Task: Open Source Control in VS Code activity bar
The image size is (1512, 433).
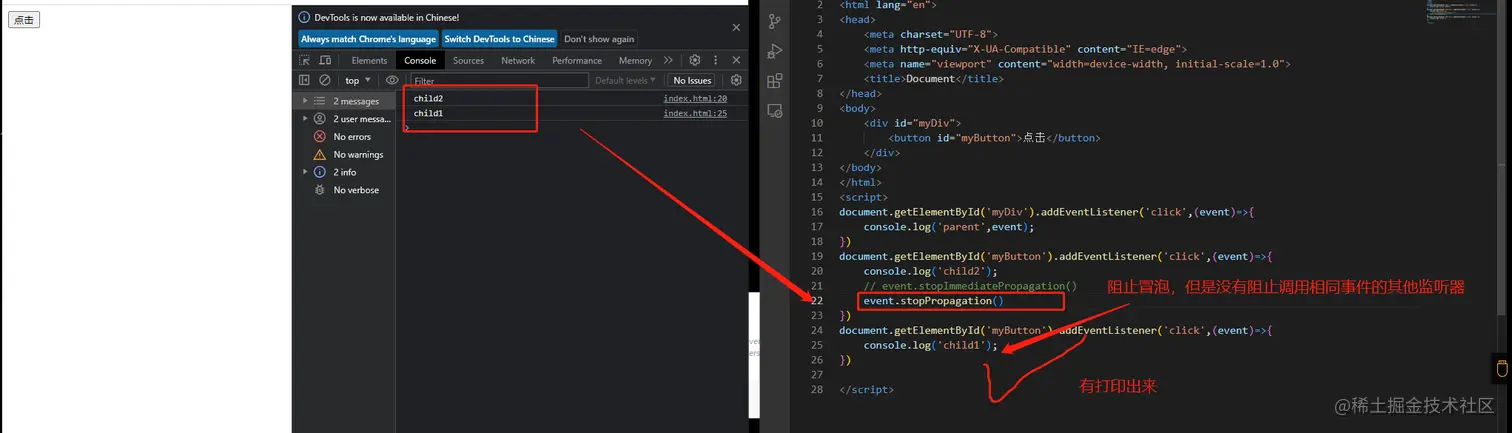Action: tap(775, 20)
